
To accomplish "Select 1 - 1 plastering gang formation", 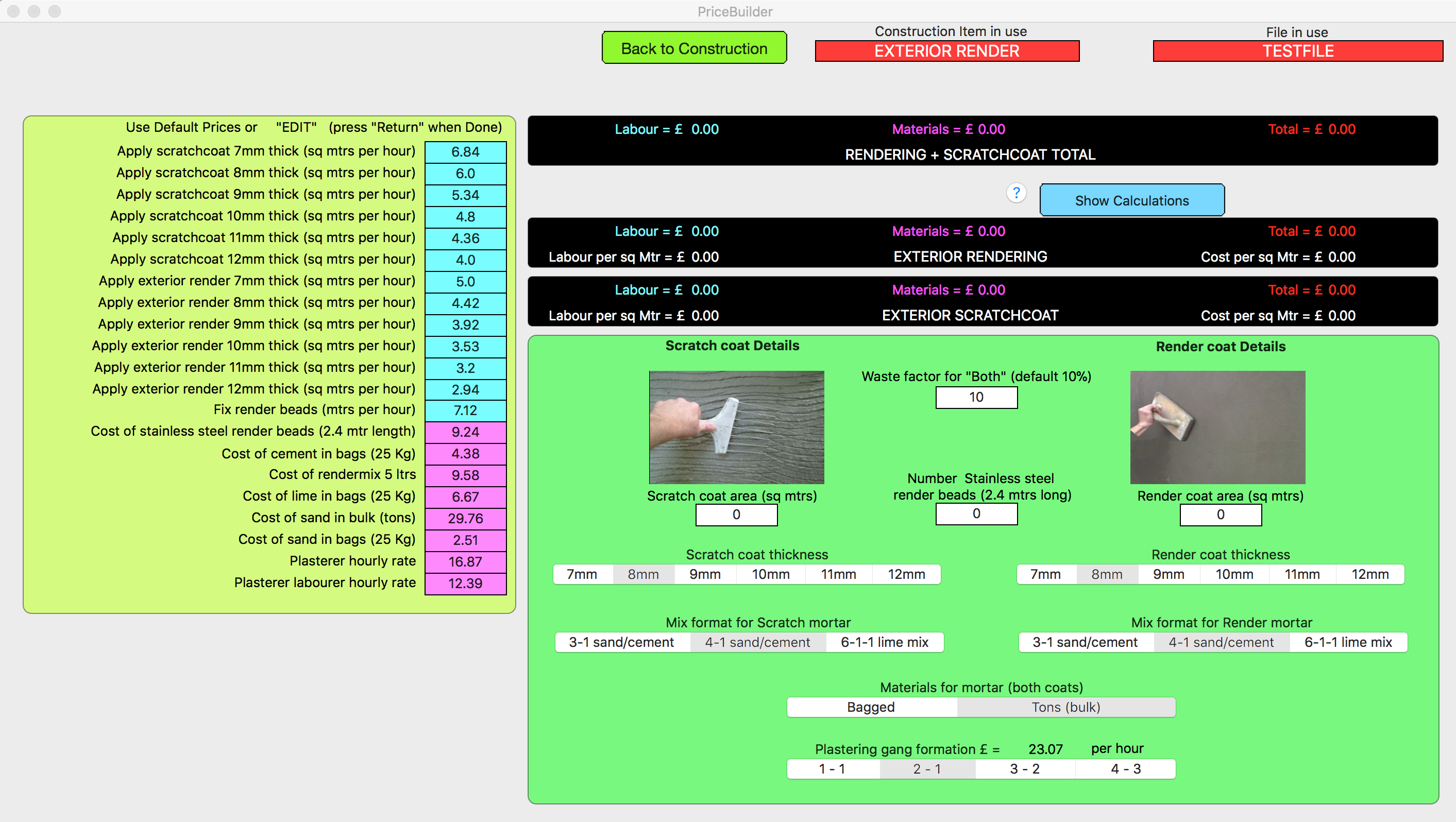I will point(833,769).
